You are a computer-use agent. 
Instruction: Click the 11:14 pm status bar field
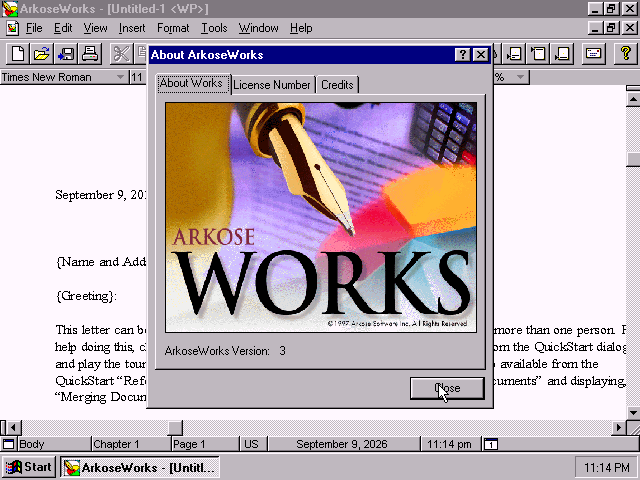click(x=449, y=444)
